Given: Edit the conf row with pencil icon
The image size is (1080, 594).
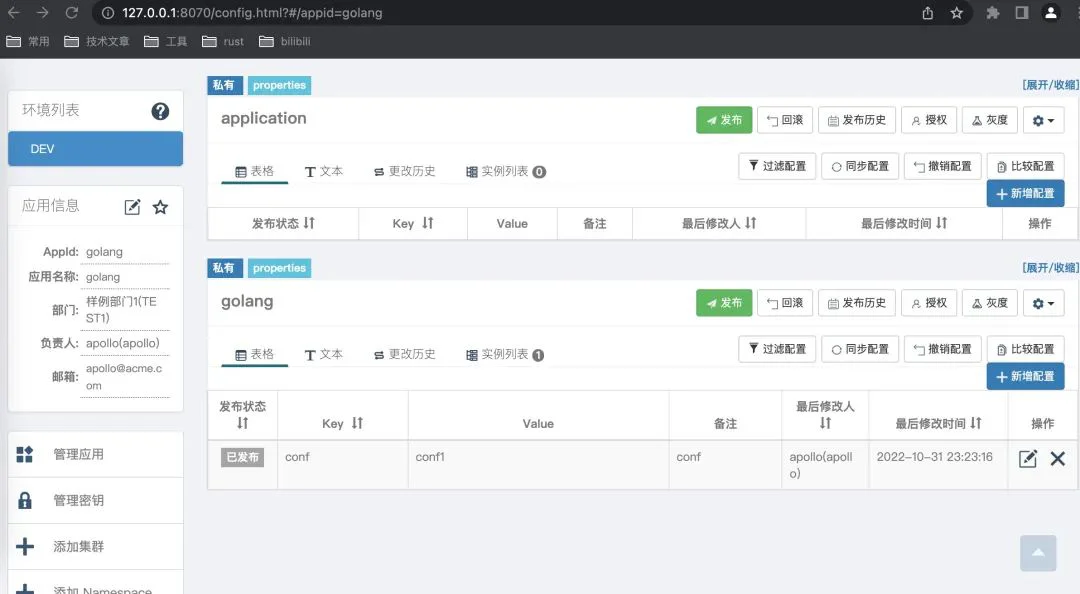Looking at the screenshot, I should pos(1027,459).
